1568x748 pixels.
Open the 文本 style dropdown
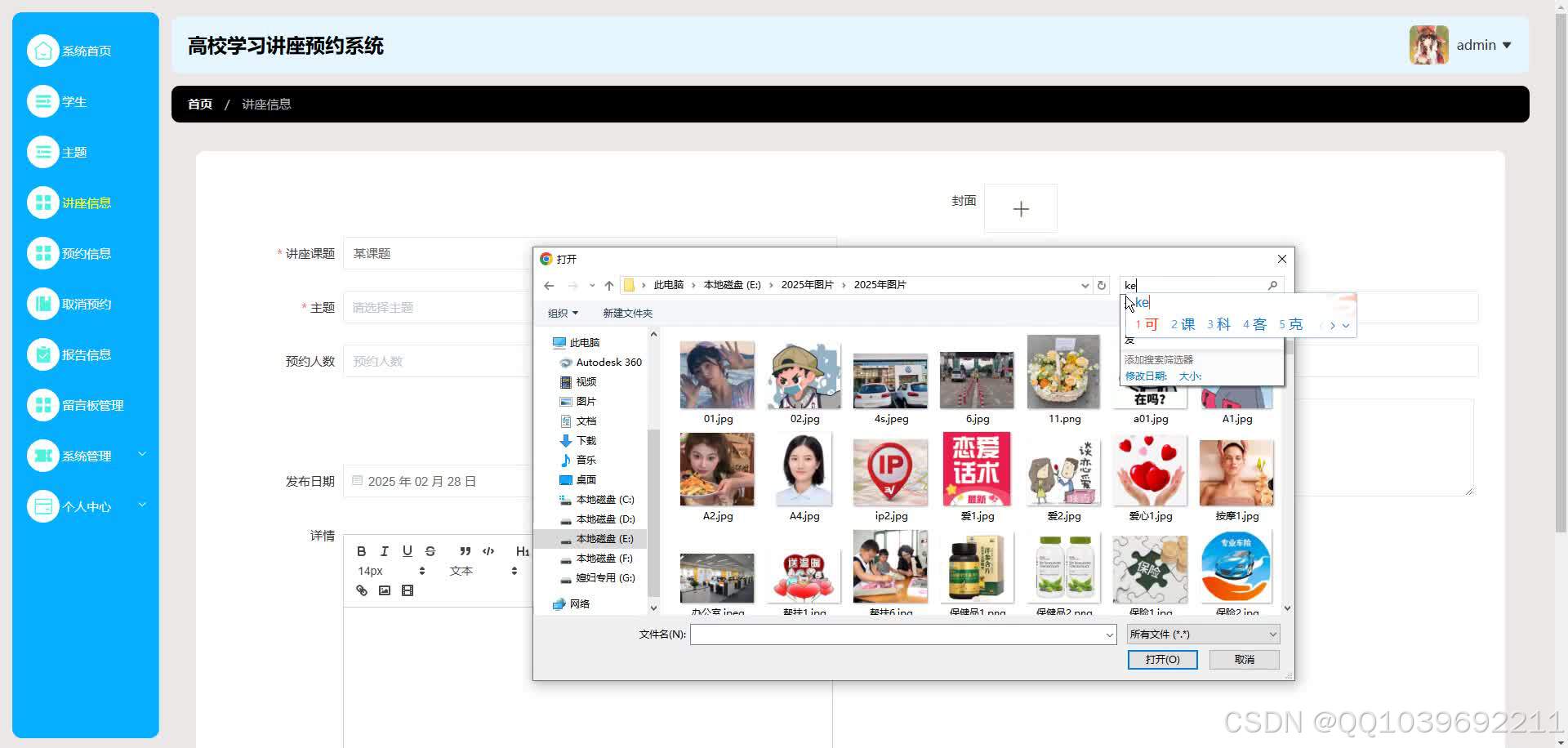coord(483,571)
